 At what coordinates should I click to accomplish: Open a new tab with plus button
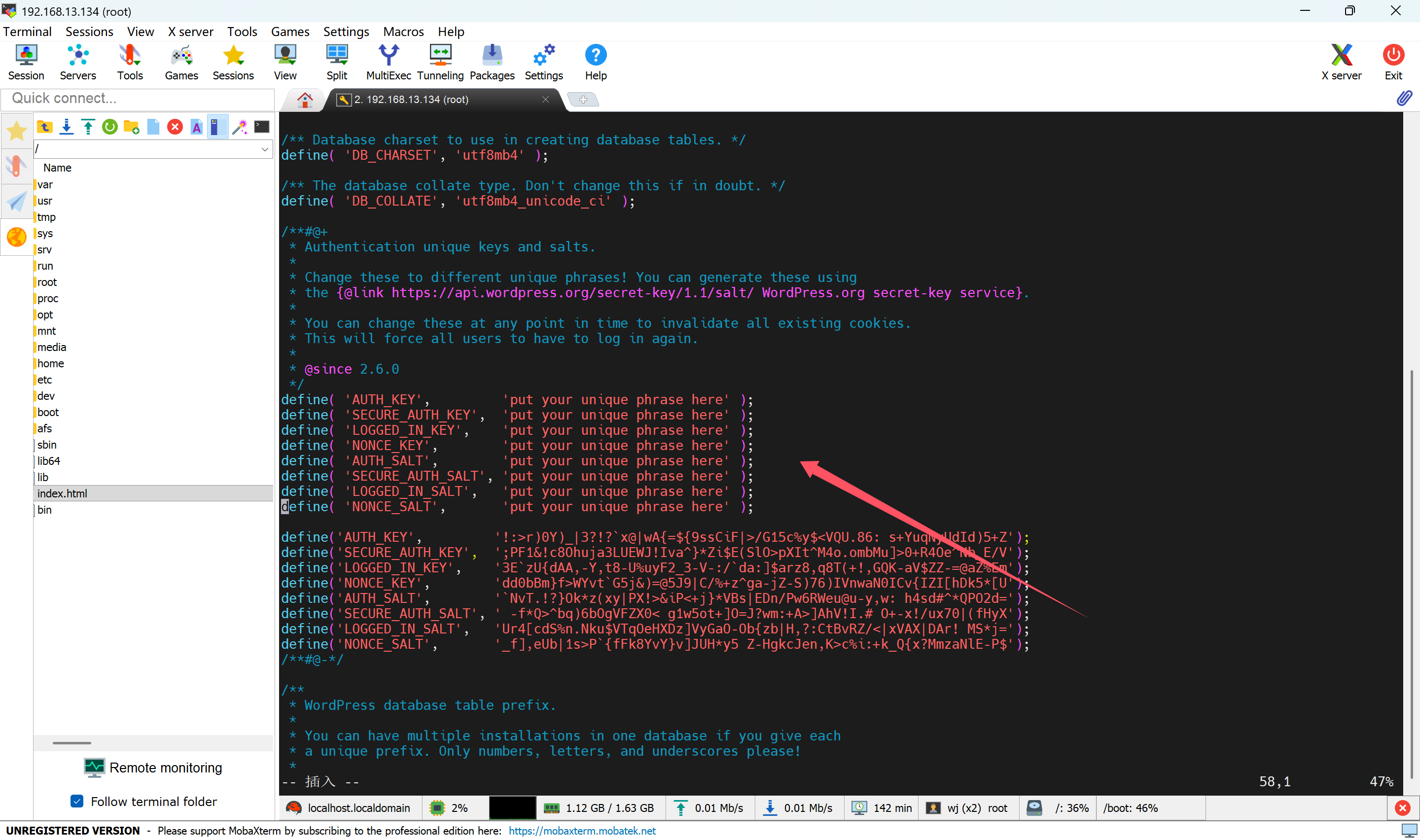coord(583,100)
